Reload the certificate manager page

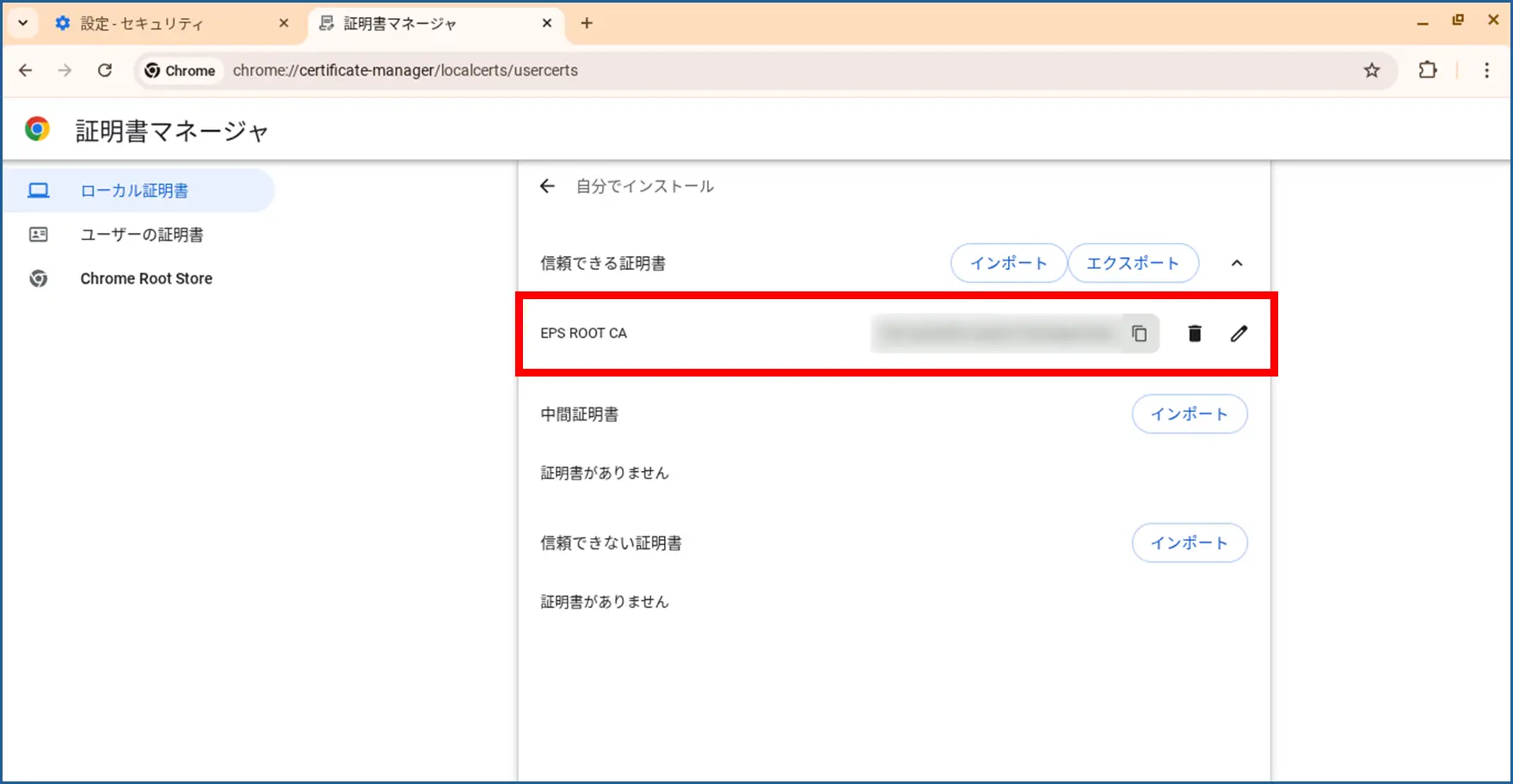pyautogui.click(x=105, y=70)
